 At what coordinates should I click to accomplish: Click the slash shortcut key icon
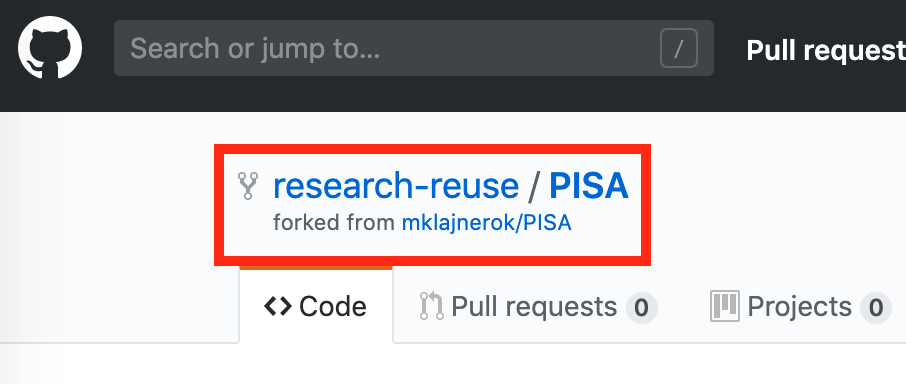click(679, 49)
